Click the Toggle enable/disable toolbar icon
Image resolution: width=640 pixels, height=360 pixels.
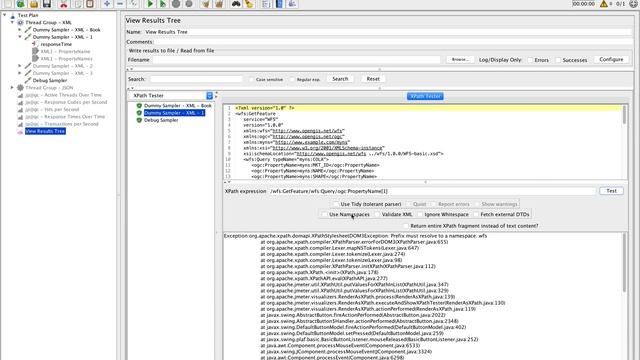pyautogui.click(x=133, y=4)
